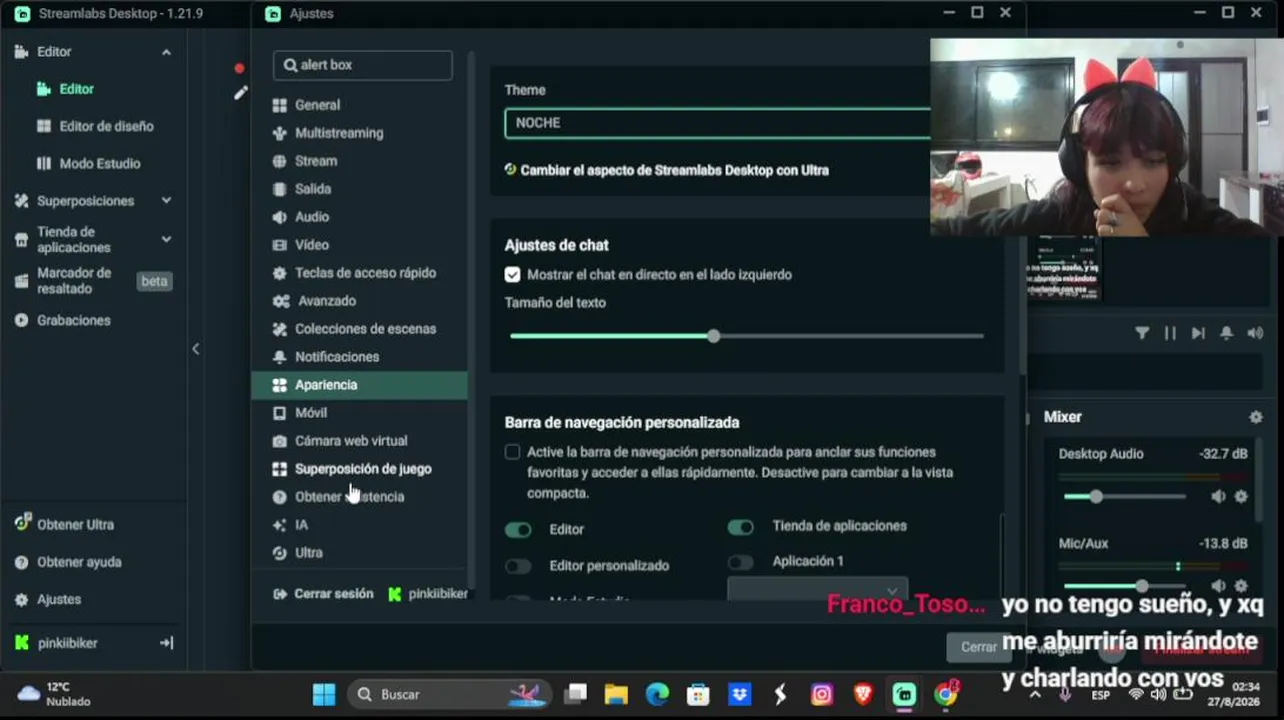This screenshot has width=1284, height=720.
Task: Collapse the side panel with the left chevron
Action: (x=196, y=349)
